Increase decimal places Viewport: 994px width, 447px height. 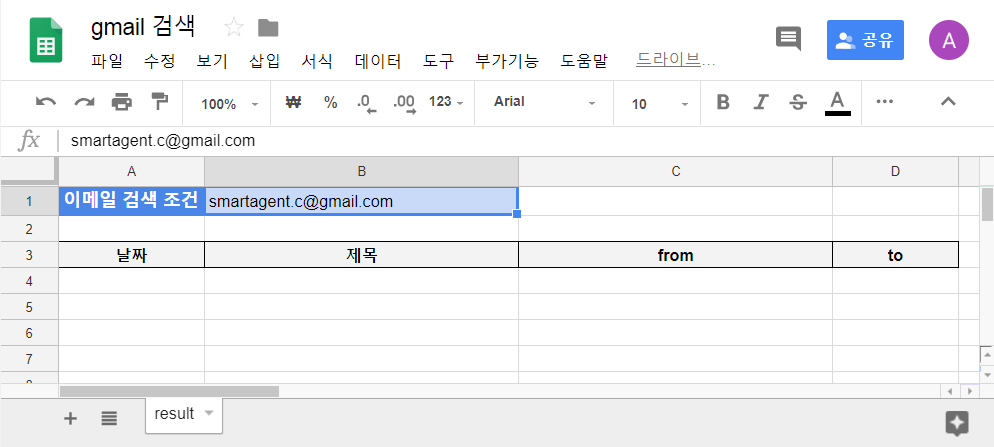(404, 103)
